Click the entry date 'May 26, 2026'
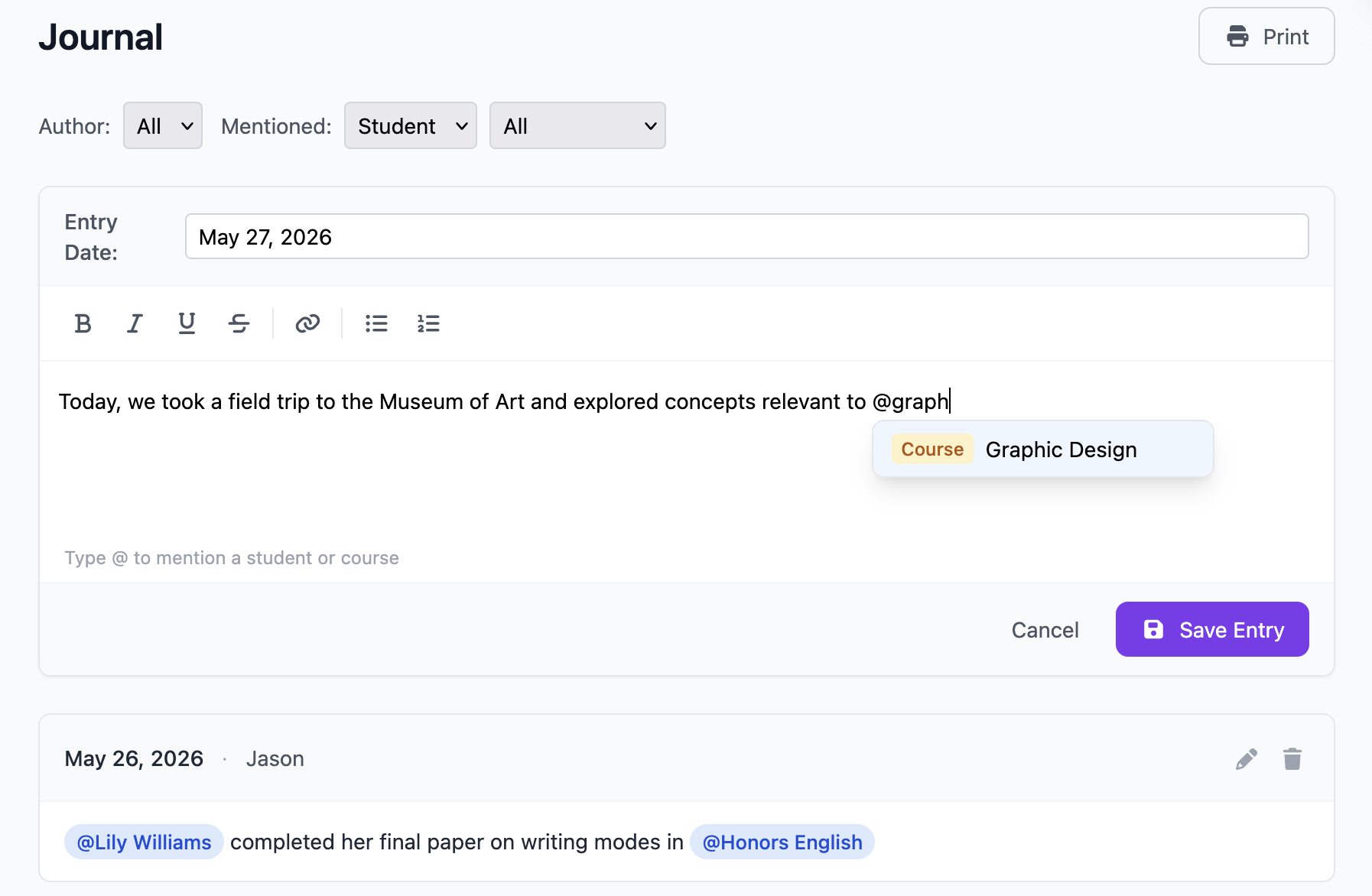Viewport: 1372px width, 896px height. click(x=134, y=758)
